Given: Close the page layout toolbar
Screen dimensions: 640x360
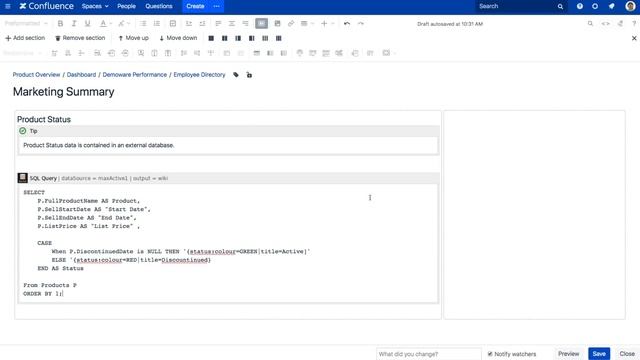Looking at the screenshot, I should click(634, 38).
